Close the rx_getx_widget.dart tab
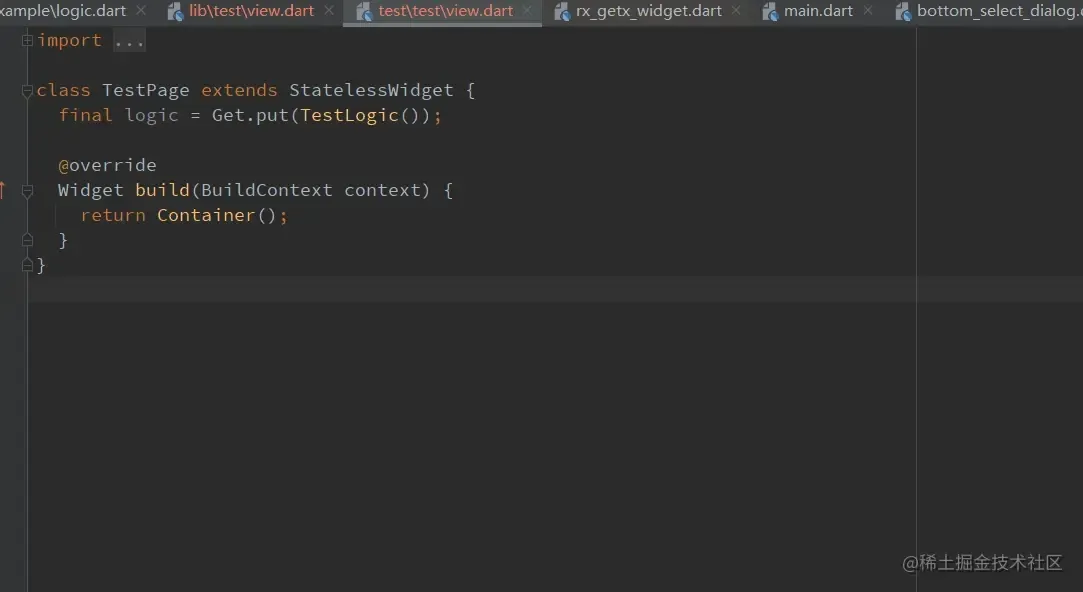1083x592 pixels. click(736, 10)
